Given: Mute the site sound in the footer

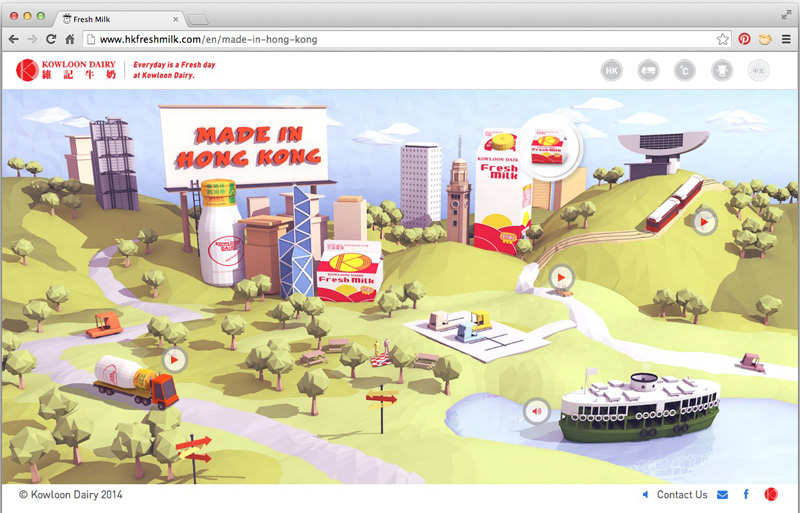Looking at the screenshot, I should coord(645,495).
